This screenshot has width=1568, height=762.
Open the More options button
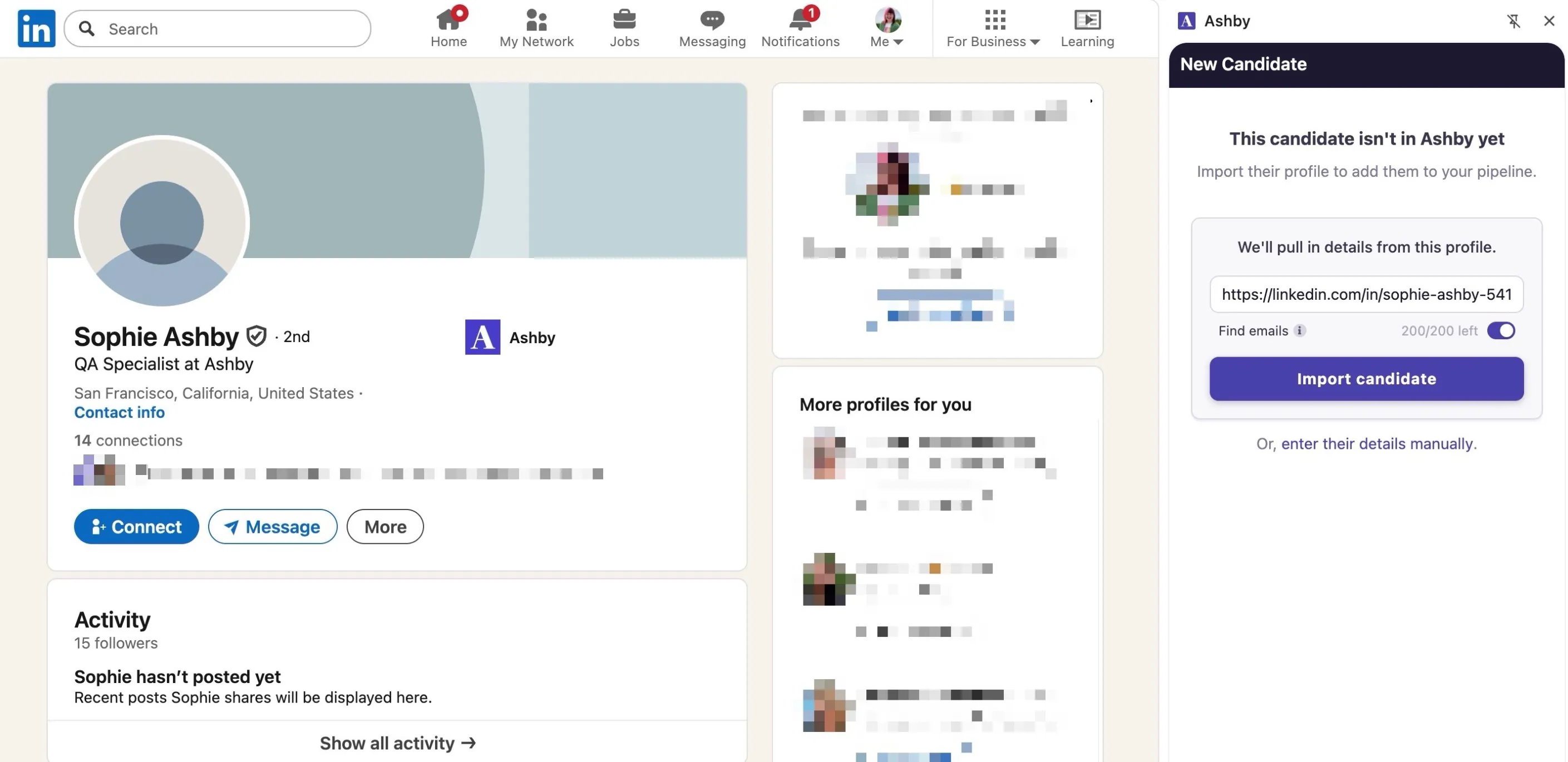point(384,527)
